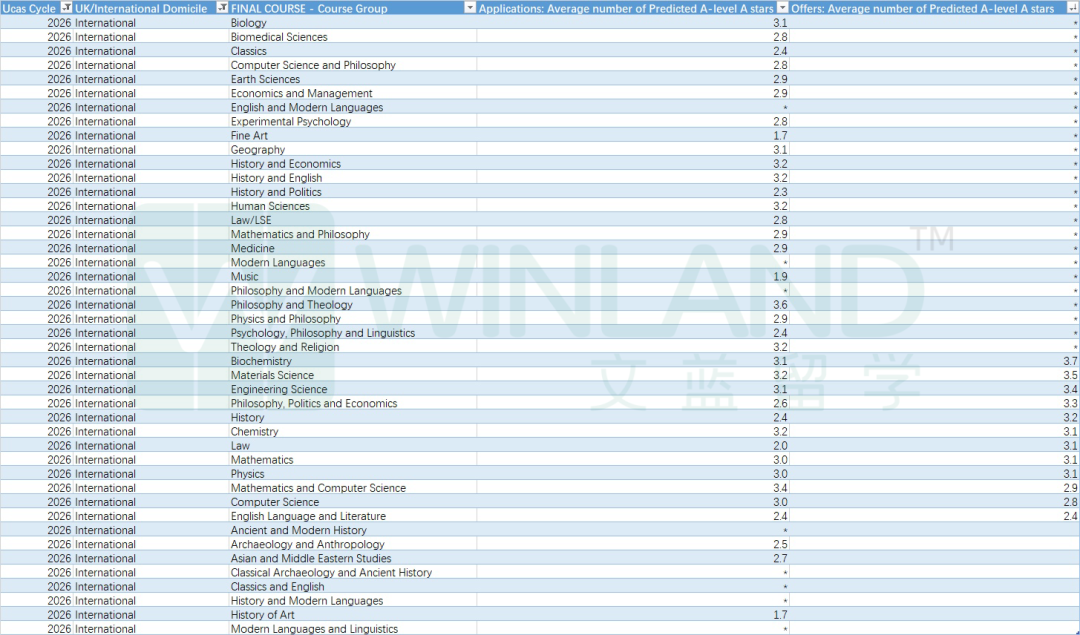The width and height of the screenshot is (1080, 635).
Task: Click the 2.5 value for Archaeology and Anthropology
Action: tap(780, 544)
